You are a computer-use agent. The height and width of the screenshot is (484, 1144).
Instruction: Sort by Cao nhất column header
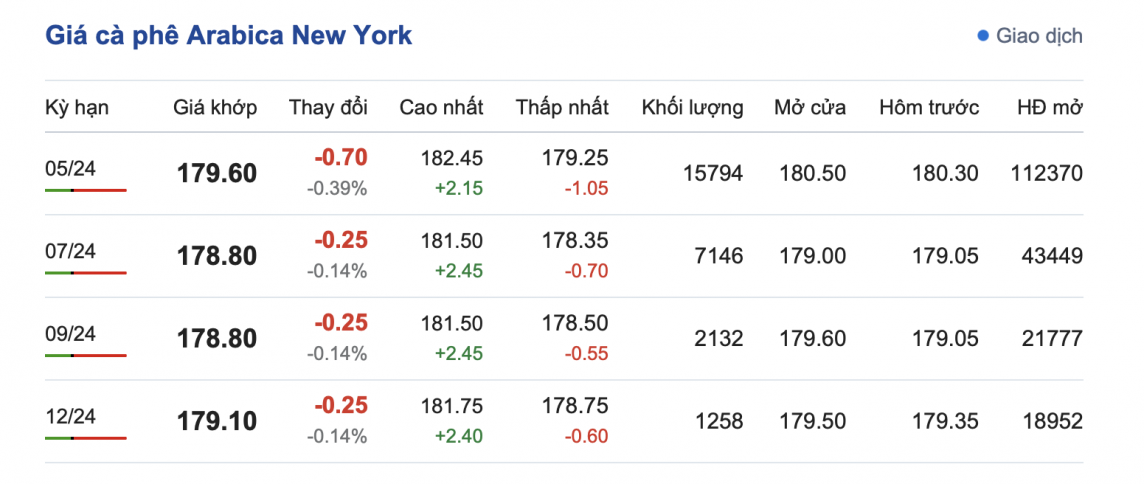[x=441, y=107]
